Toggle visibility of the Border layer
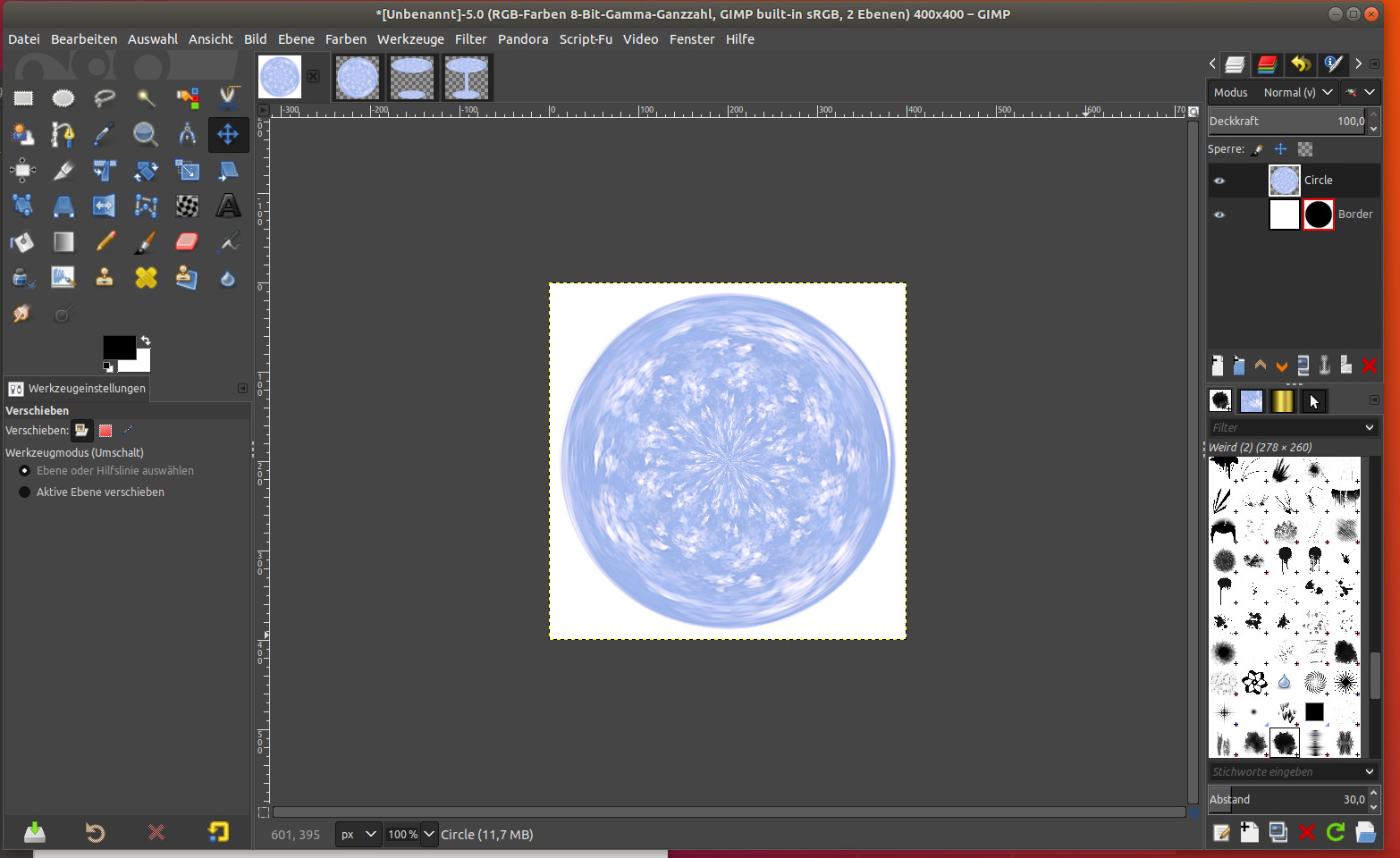Image resolution: width=1400 pixels, height=858 pixels. point(1219,214)
